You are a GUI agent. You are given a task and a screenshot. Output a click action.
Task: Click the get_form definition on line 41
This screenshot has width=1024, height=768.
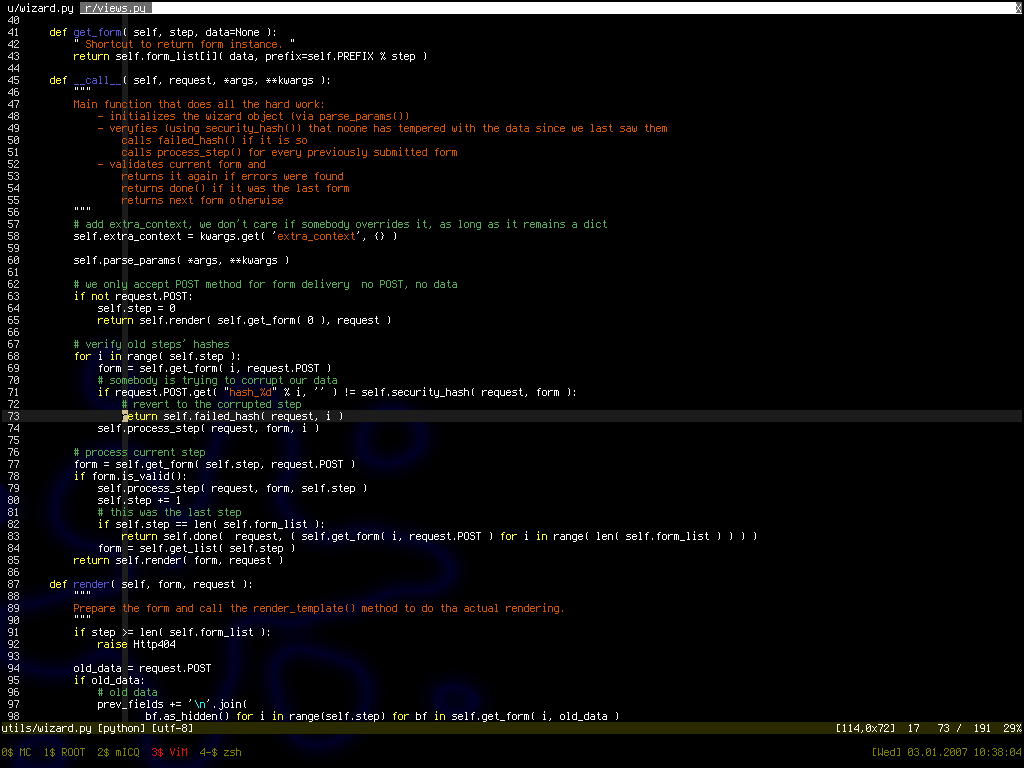tap(98, 32)
